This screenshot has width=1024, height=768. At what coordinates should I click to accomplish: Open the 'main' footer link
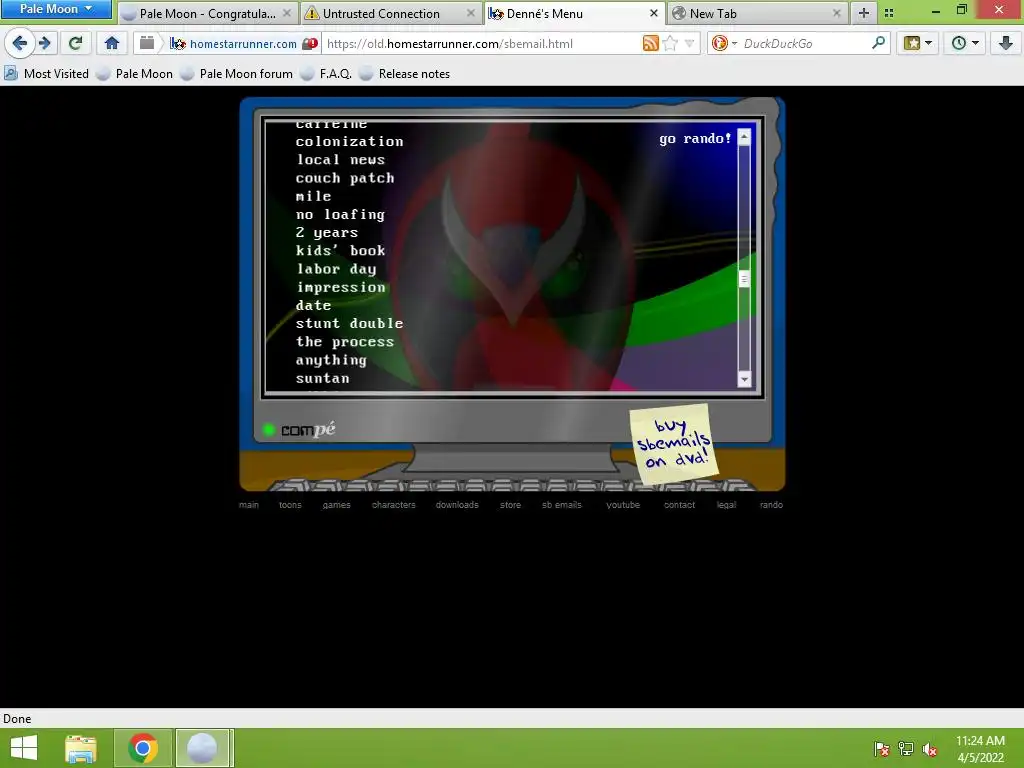click(249, 505)
